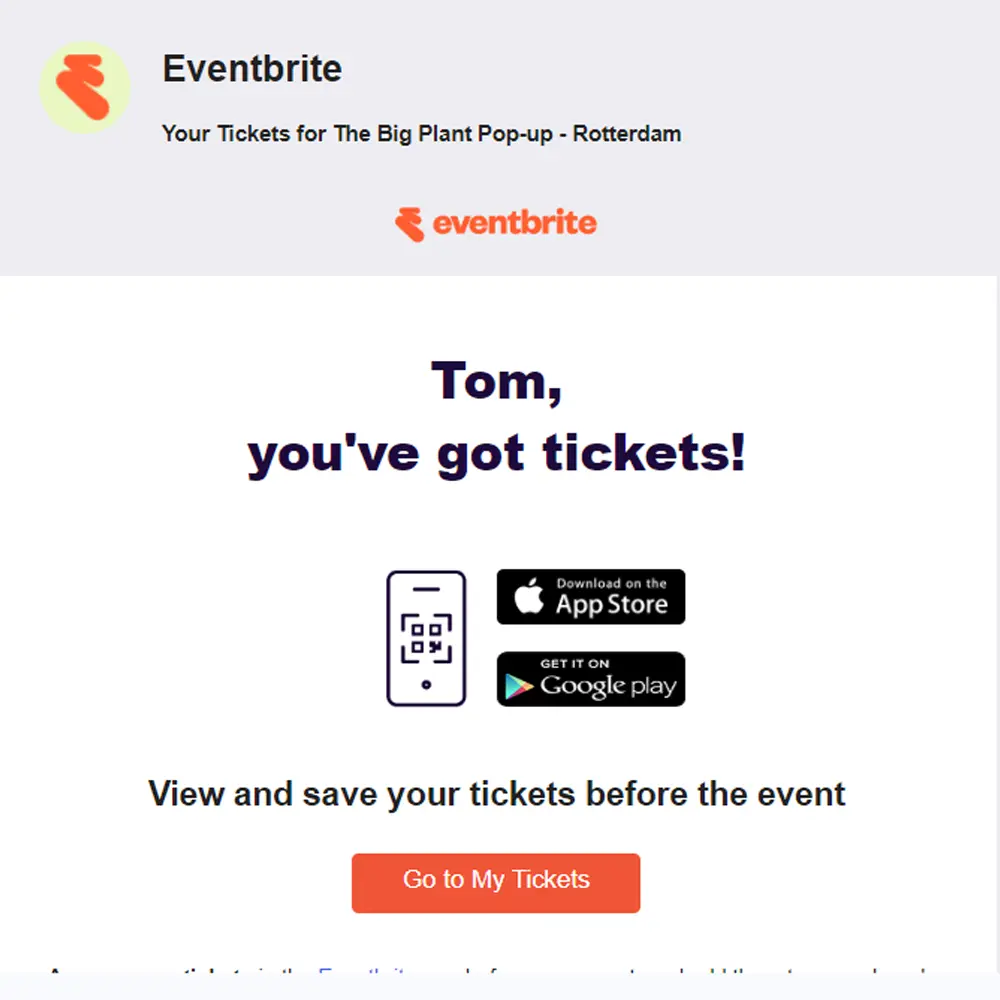Click the Apple logo on App Store badge
This screenshot has height=1000, width=1000.
(x=529, y=597)
